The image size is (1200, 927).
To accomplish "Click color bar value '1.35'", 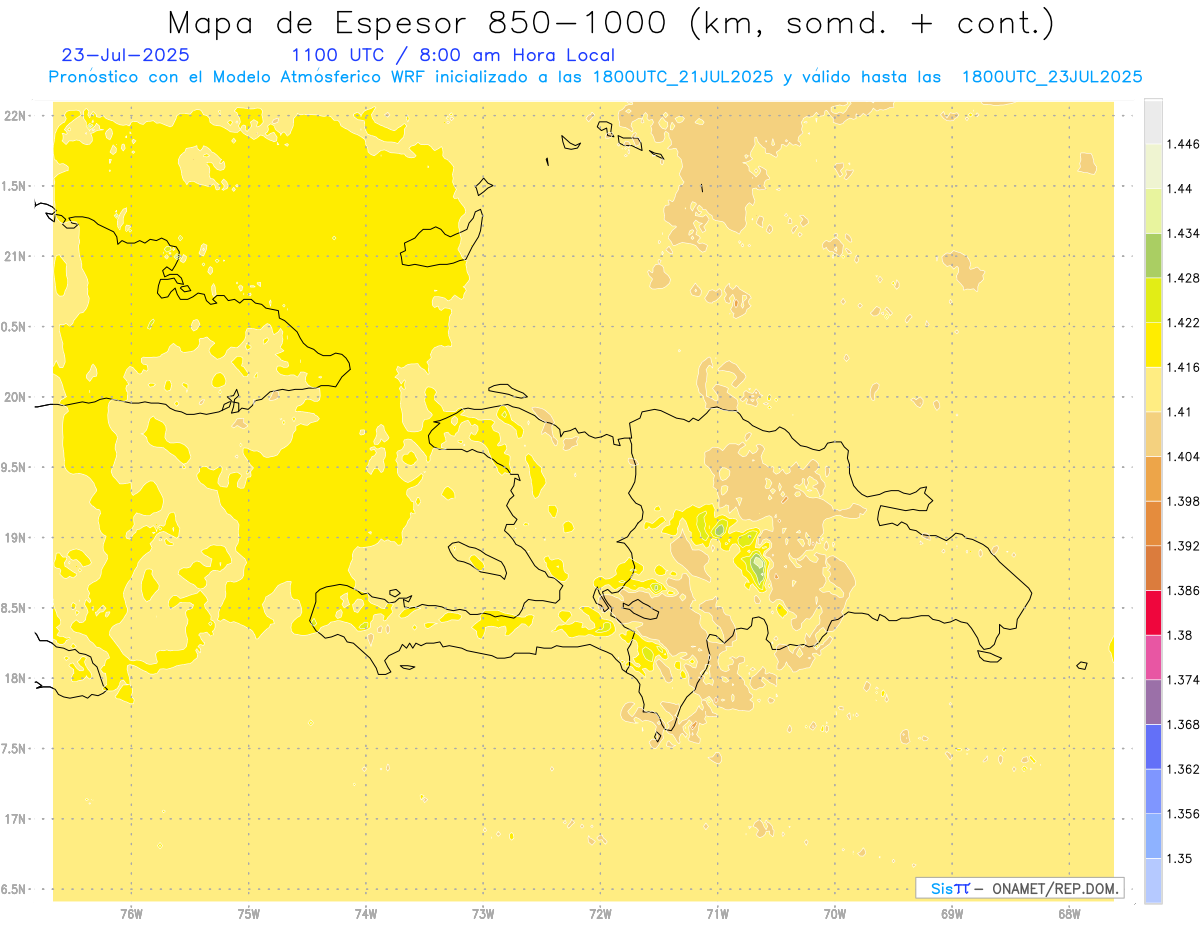I will point(1179,858).
